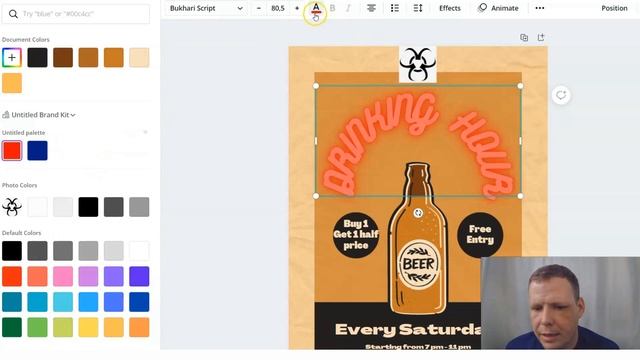
Task: Apply bulleted list formatting
Action: 395,8
